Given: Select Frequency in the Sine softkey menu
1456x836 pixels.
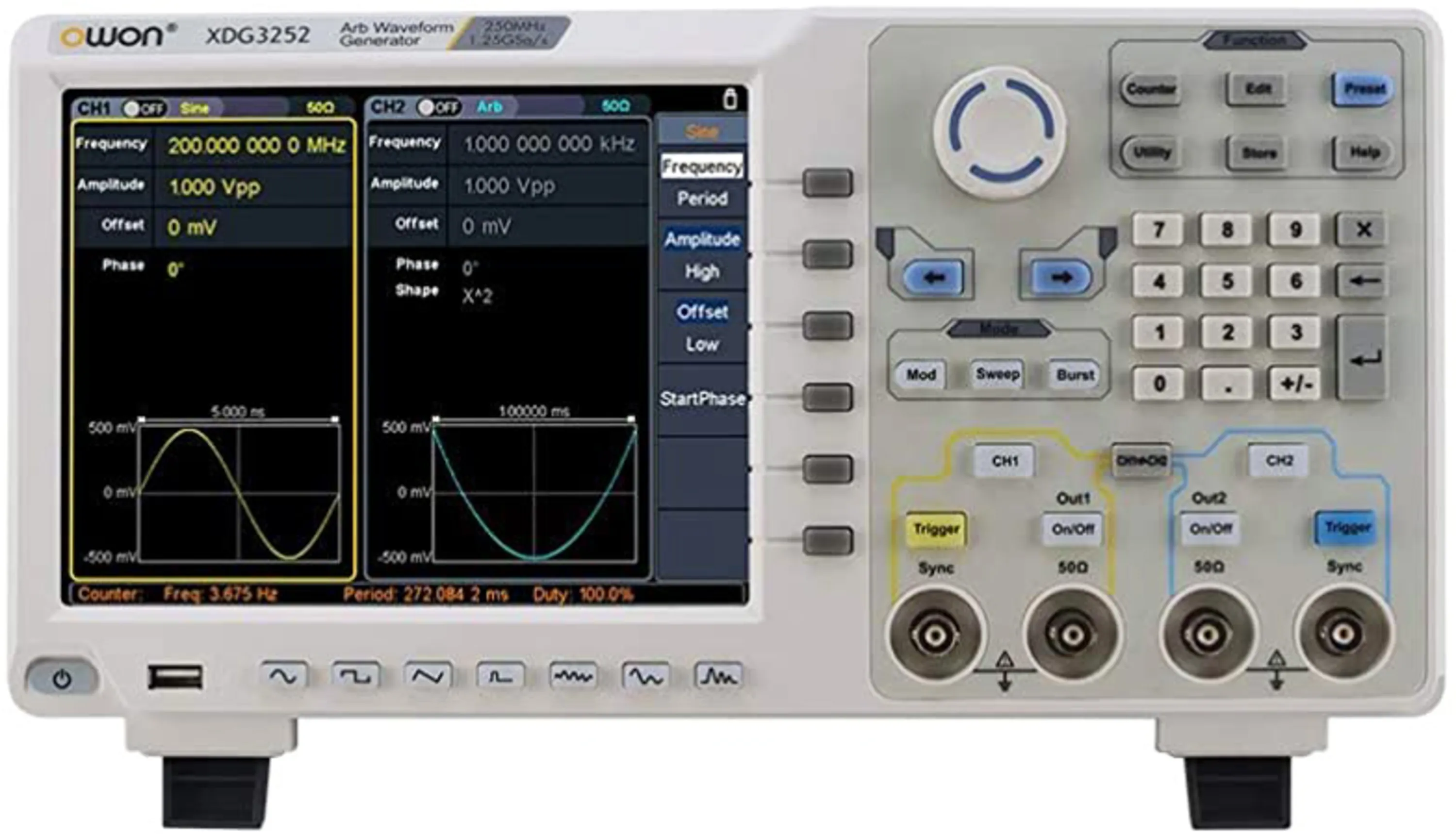Looking at the screenshot, I should click(701, 167).
